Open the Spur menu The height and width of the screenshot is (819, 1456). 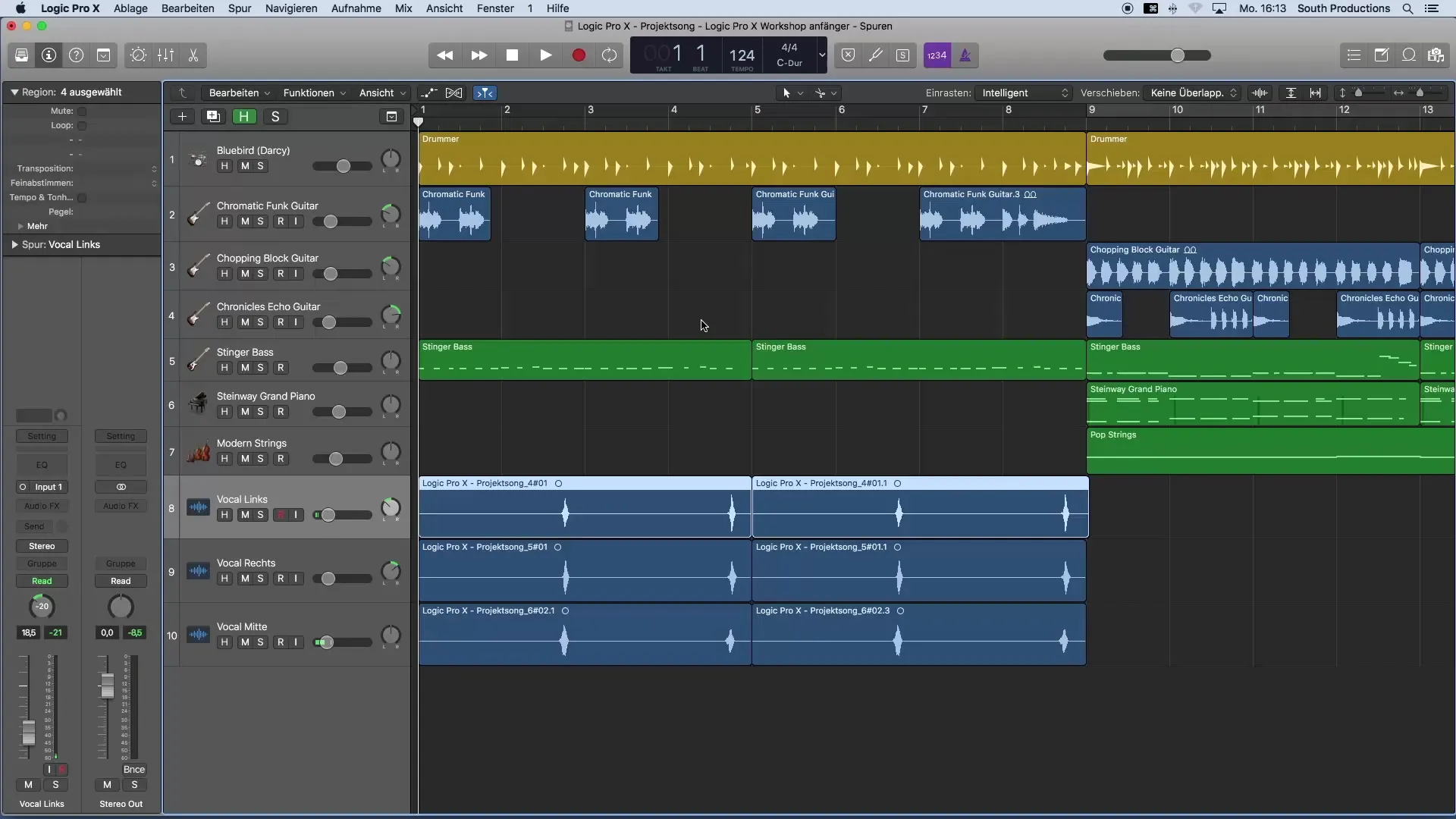pyautogui.click(x=240, y=8)
